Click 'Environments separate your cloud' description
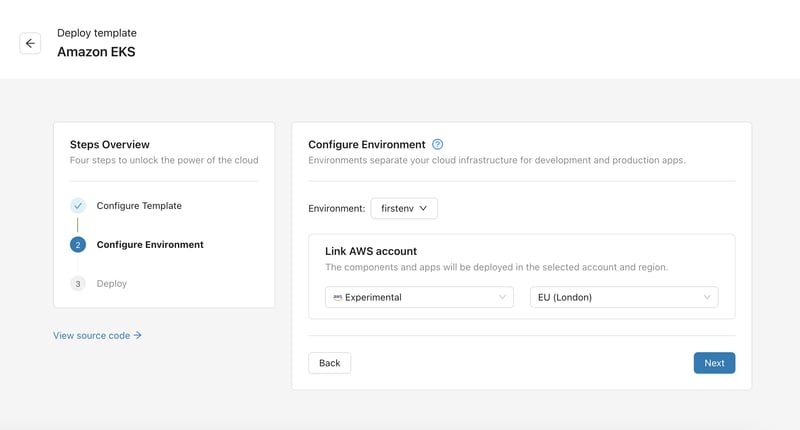Image resolution: width=800 pixels, height=430 pixels. point(497,160)
